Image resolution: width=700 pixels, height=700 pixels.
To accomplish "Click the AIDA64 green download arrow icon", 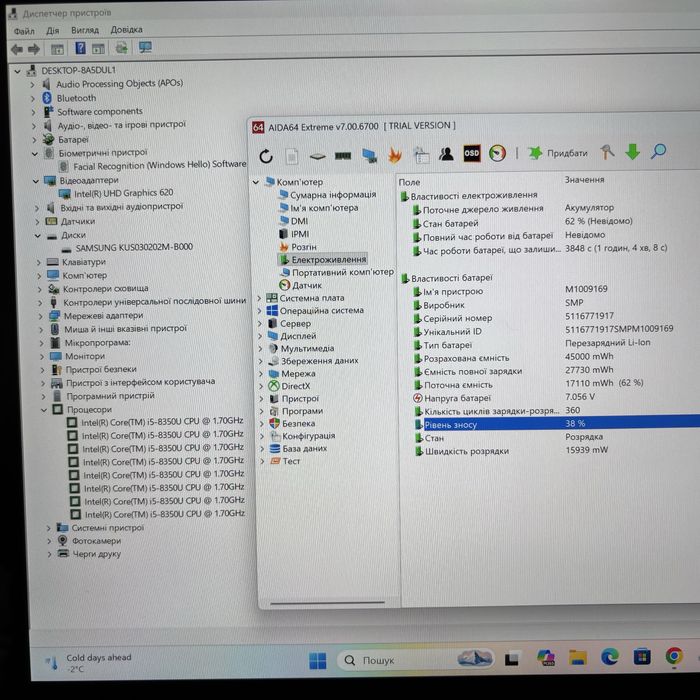I will point(632,151).
